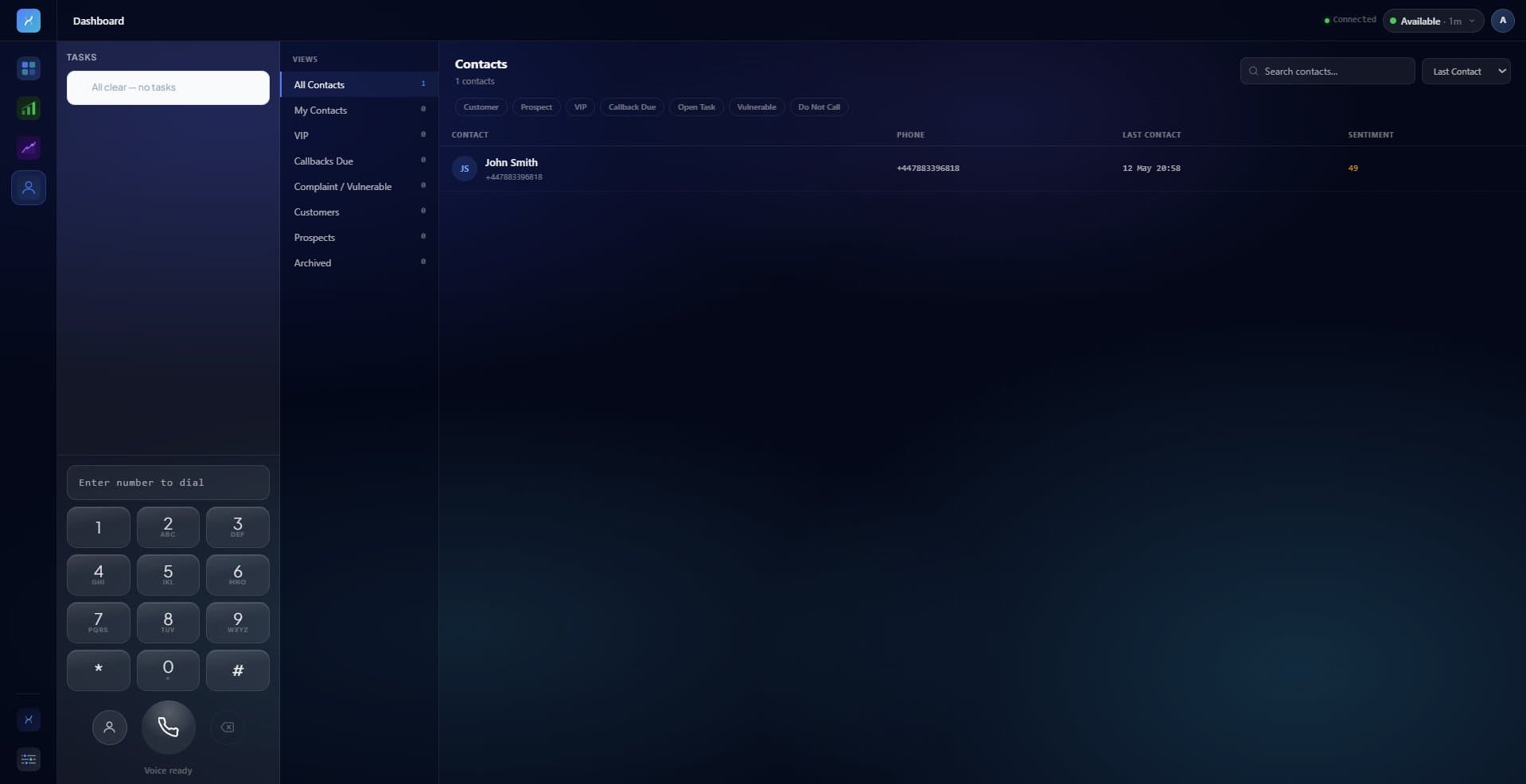Viewport: 1526px width, 784px height.
Task: Toggle the Vulnerable filter chip
Action: pos(757,107)
